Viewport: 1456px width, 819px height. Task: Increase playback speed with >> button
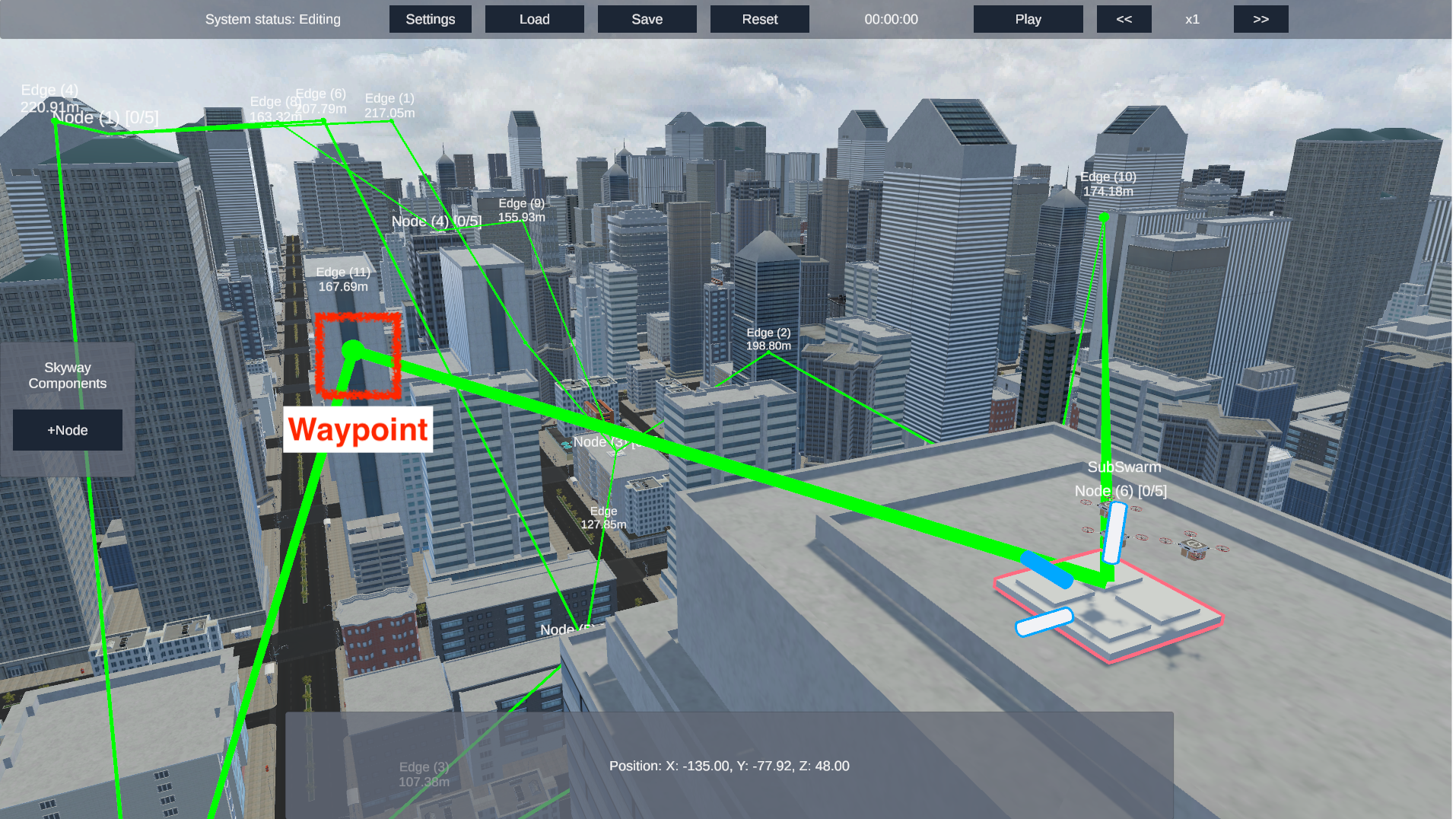[1260, 19]
